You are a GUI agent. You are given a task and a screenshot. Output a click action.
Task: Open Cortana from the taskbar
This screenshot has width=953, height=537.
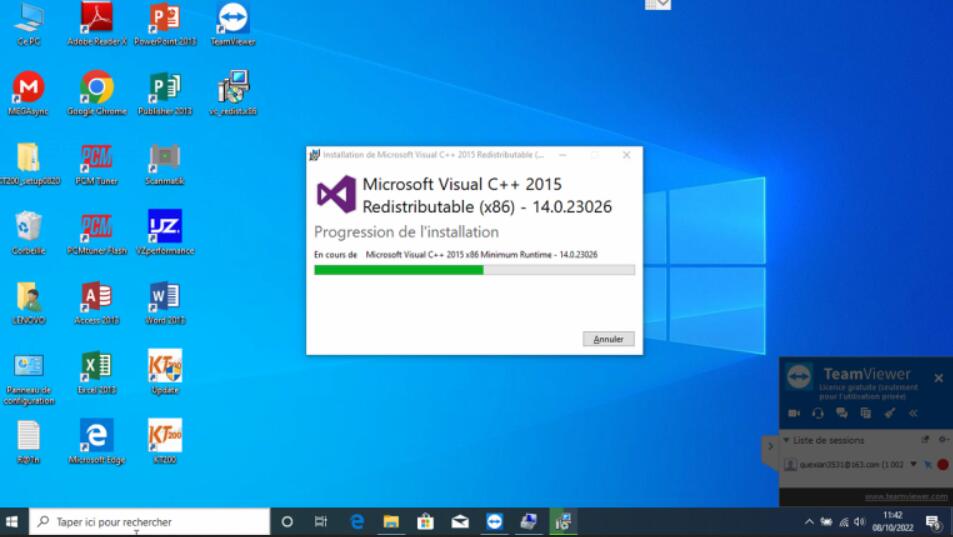click(x=287, y=522)
